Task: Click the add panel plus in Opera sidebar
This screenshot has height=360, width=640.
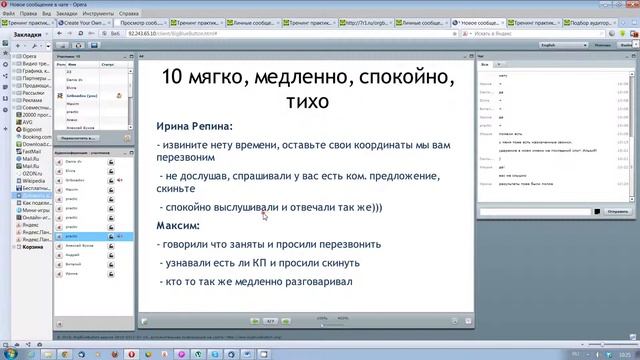Action: pos(5,129)
